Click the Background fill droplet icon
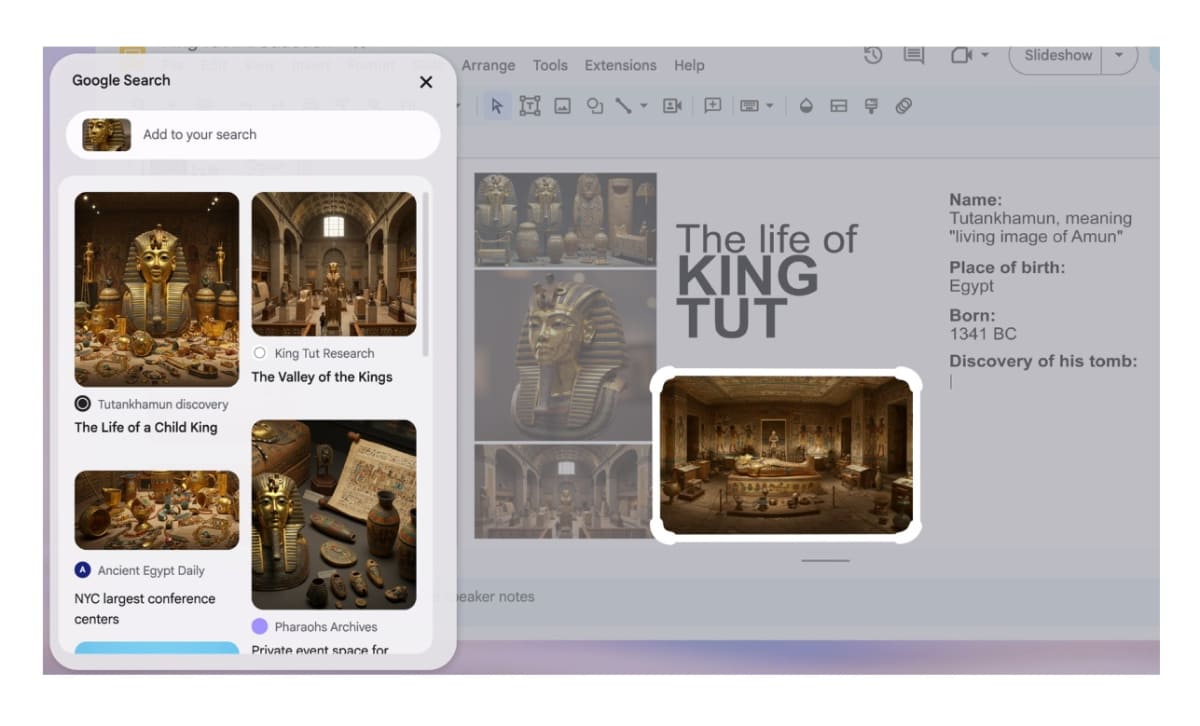Image resolution: width=1200 pixels, height=726 pixels. tap(806, 106)
